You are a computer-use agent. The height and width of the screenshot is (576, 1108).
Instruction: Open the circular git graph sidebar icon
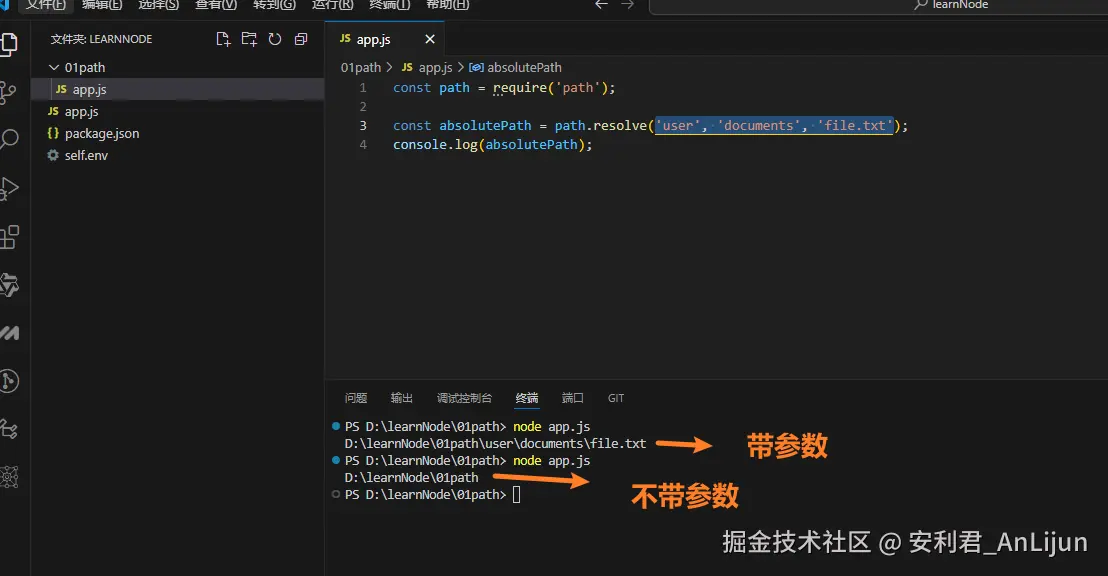click(x=9, y=381)
